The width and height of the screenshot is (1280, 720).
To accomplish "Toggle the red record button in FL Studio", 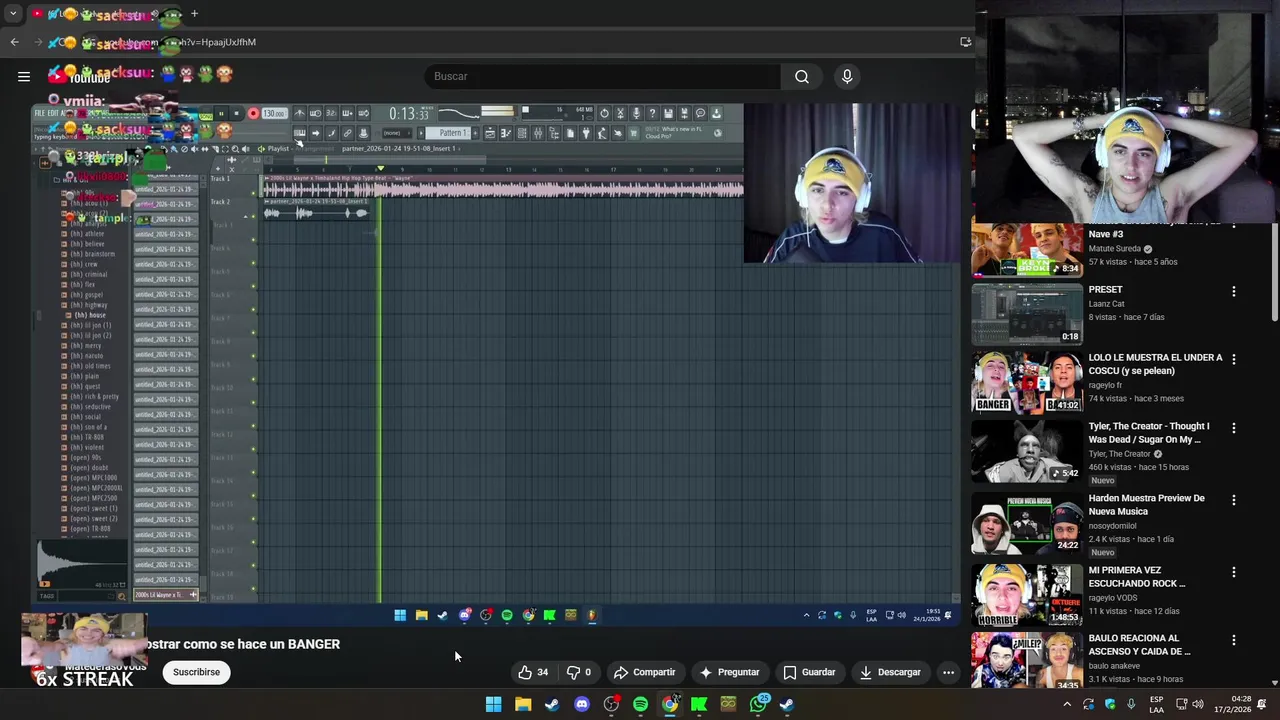I will (x=254, y=113).
